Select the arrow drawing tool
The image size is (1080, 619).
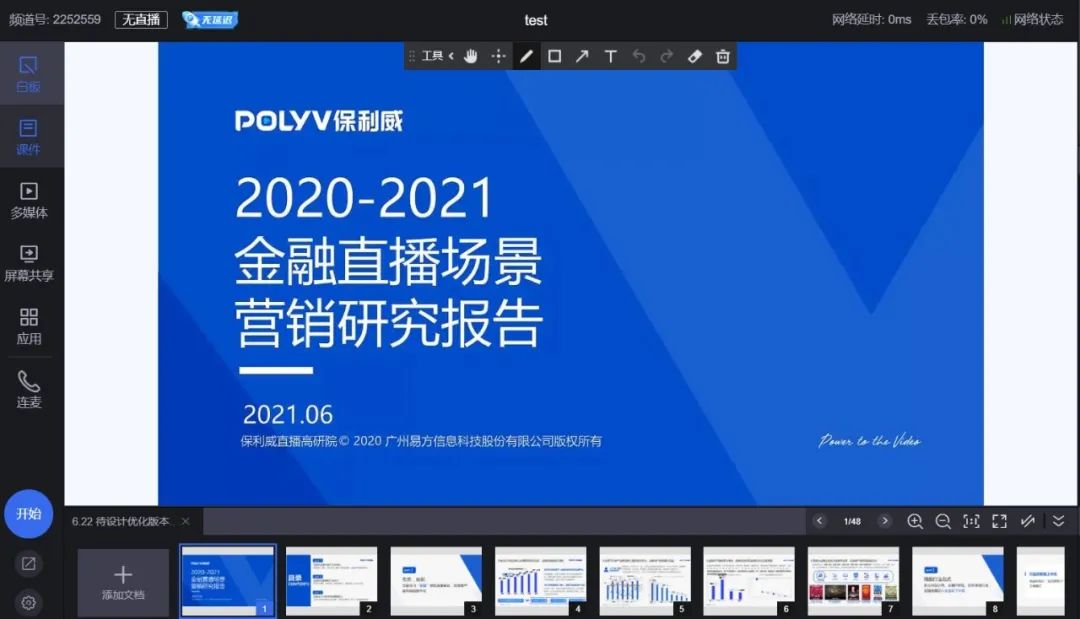pyautogui.click(x=583, y=56)
